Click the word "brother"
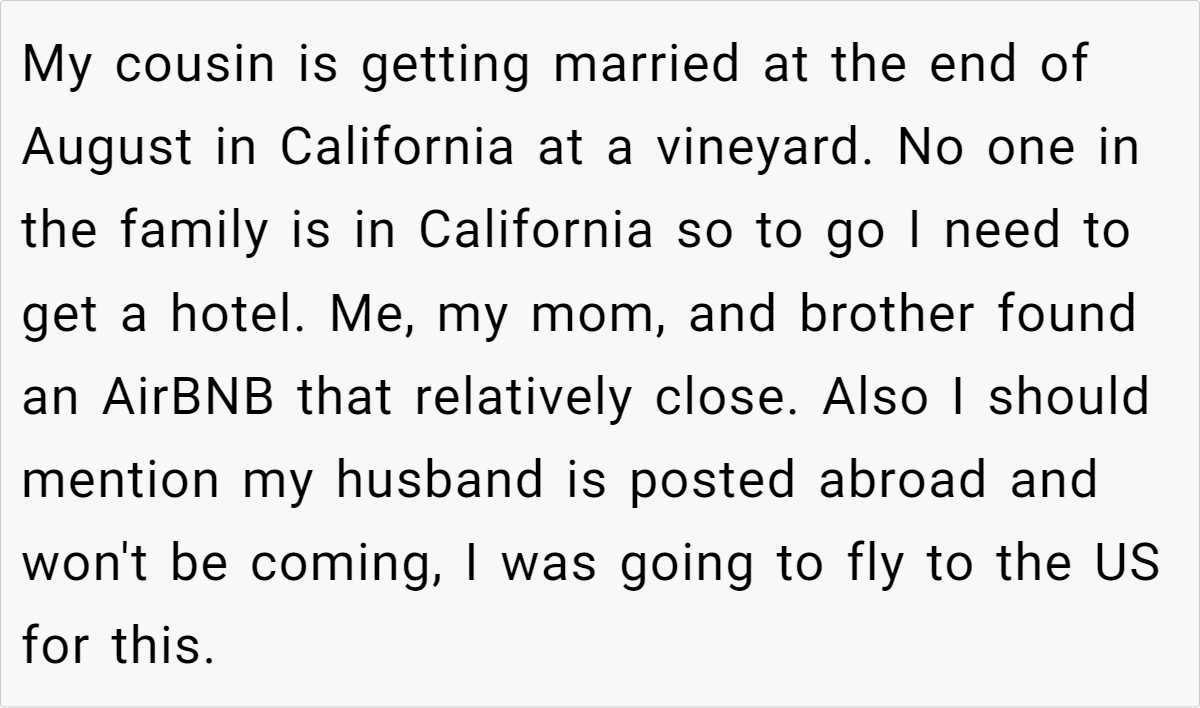This screenshot has width=1200, height=708. click(x=883, y=315)
